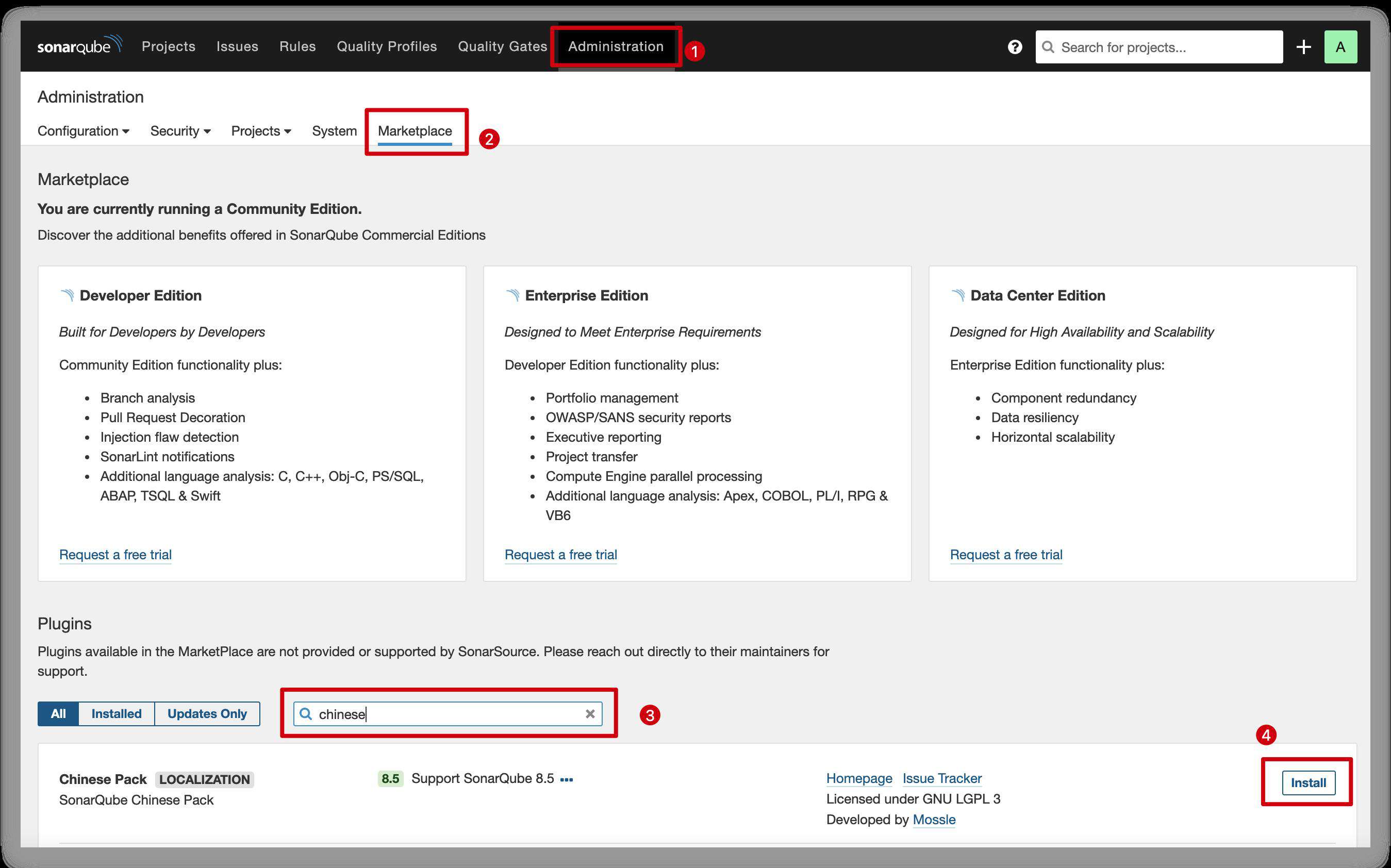Screen dimensions: 1391x868
Task: Expand the Security dropdown
Action: [180, 131]
